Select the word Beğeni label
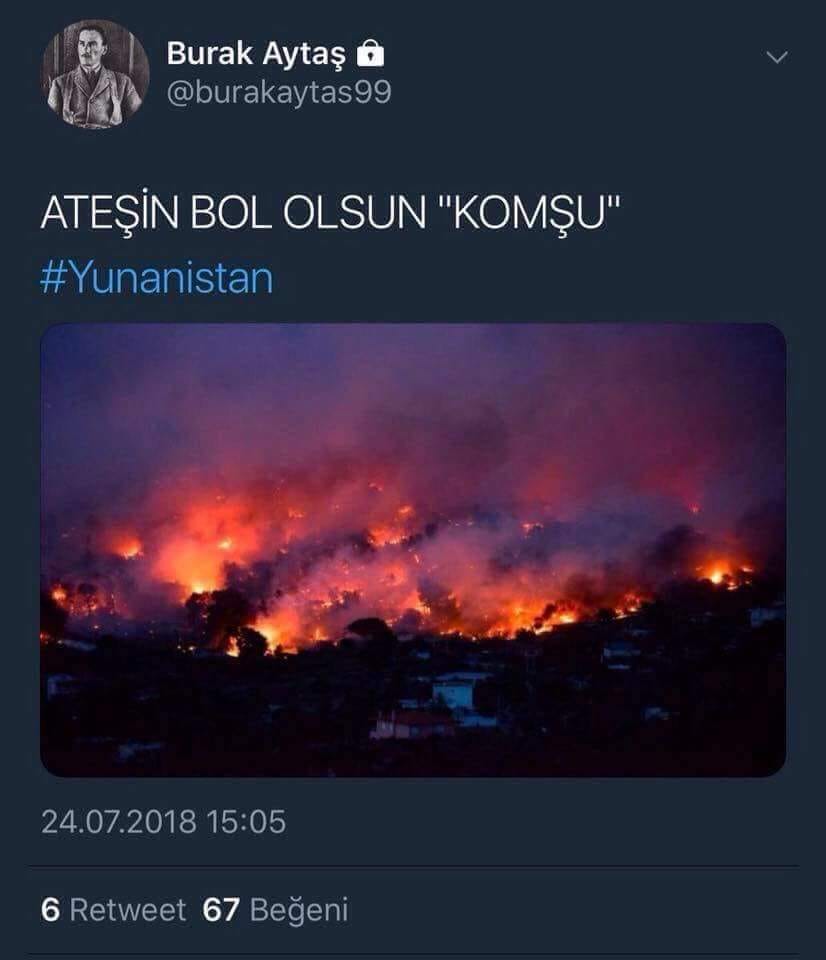This screenshot has height=960, width=826. 299,910
